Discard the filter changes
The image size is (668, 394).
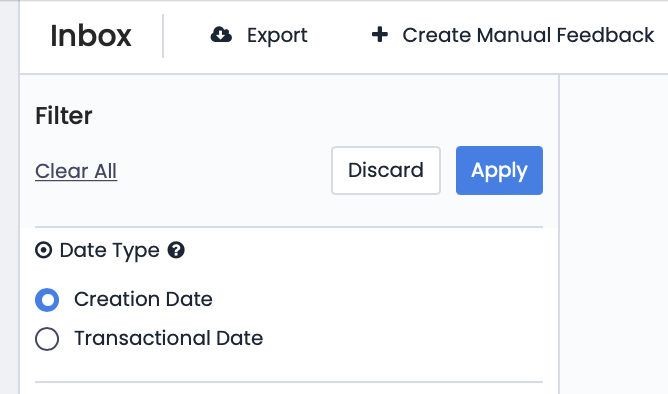(x=386, y=170)
